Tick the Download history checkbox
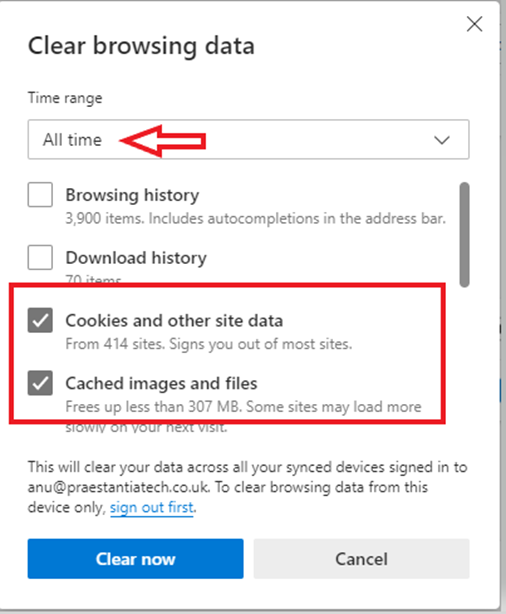 coord(40,257)
